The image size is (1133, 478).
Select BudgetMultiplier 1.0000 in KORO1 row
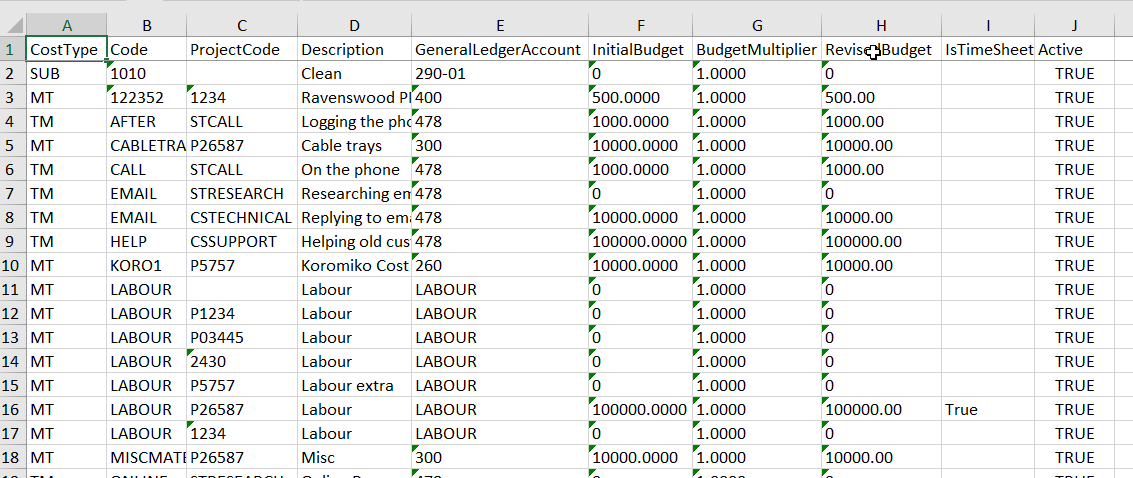click(x=757, y=265)
